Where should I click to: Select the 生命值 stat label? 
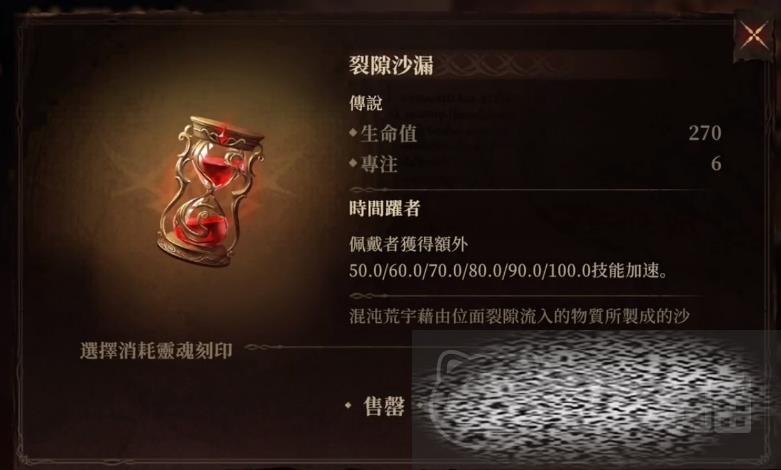[389, 133]
